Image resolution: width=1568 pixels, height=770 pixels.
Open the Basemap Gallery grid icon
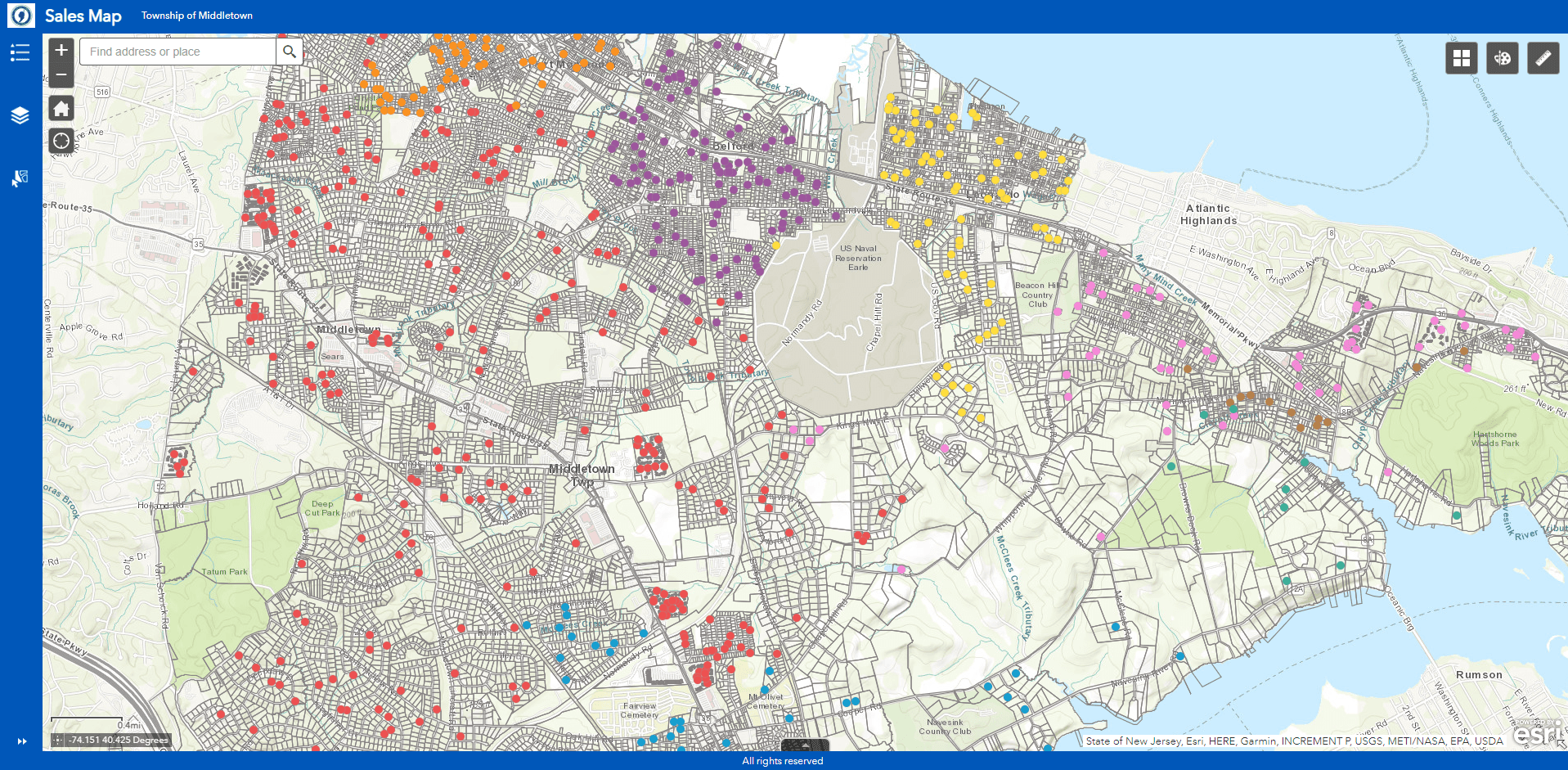click(x=1462, y=57)
